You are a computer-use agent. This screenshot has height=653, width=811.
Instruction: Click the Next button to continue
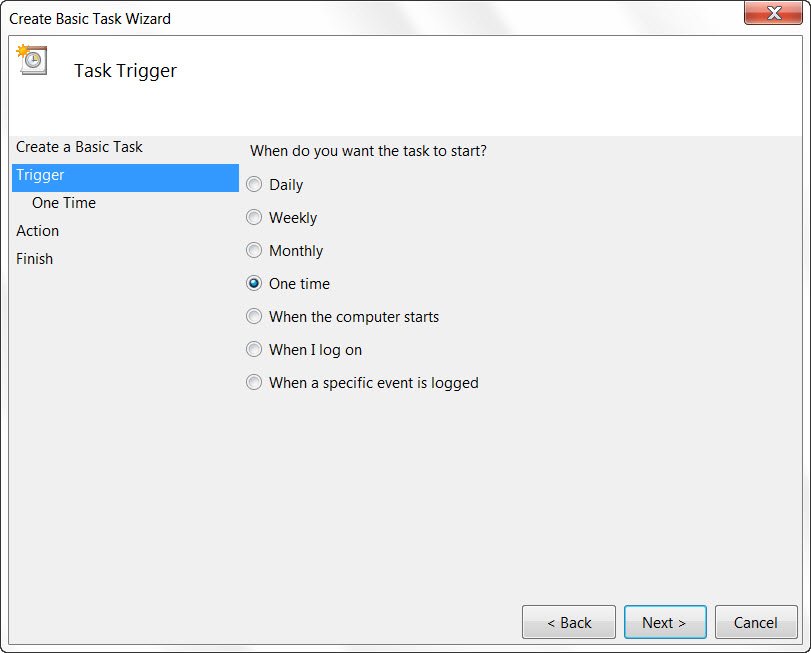(x=664, y=622)
